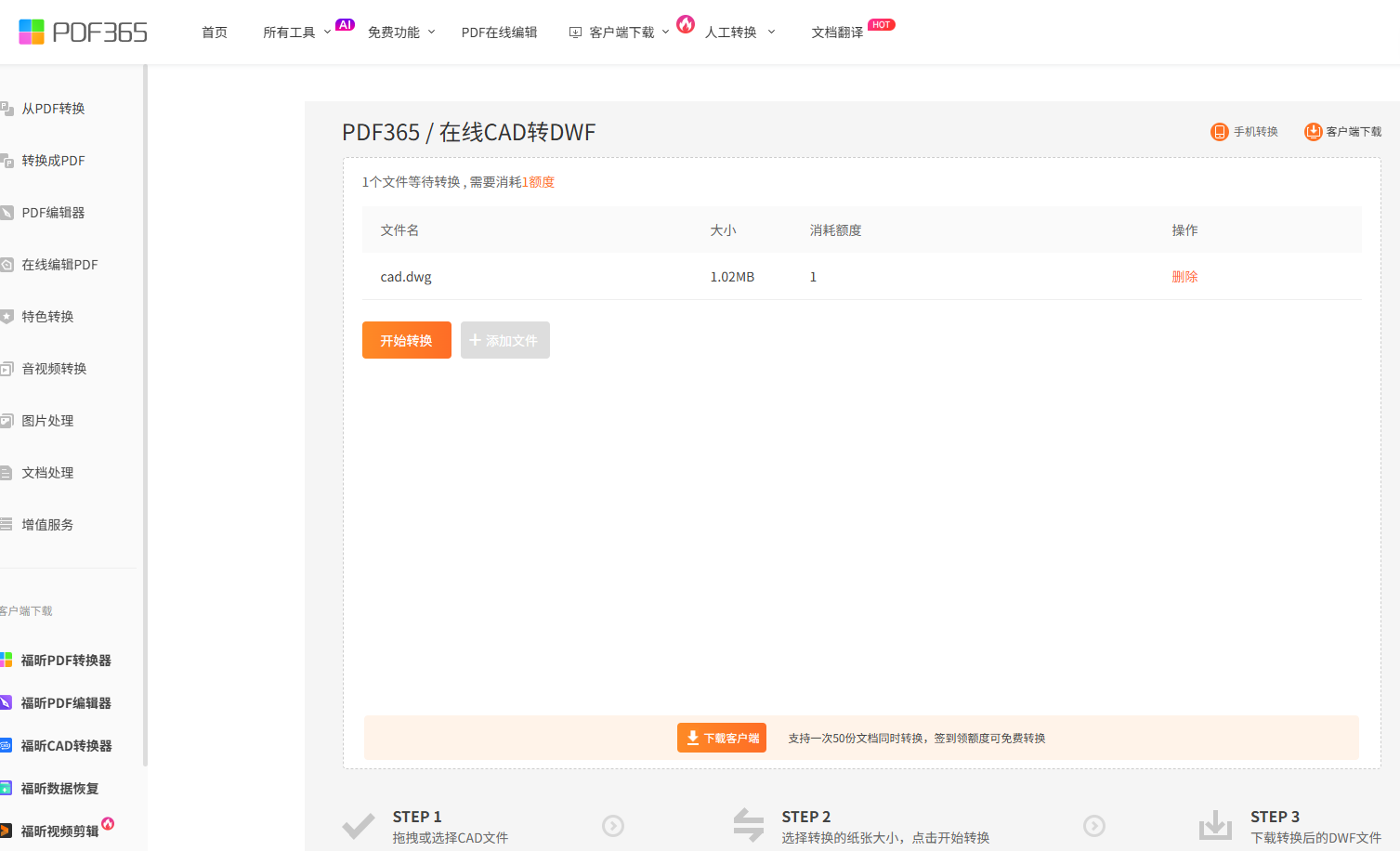Go to 首页 in the top navigation
Screen dimensions: 1400x851
pyautogui.click(x=215, y=33)
